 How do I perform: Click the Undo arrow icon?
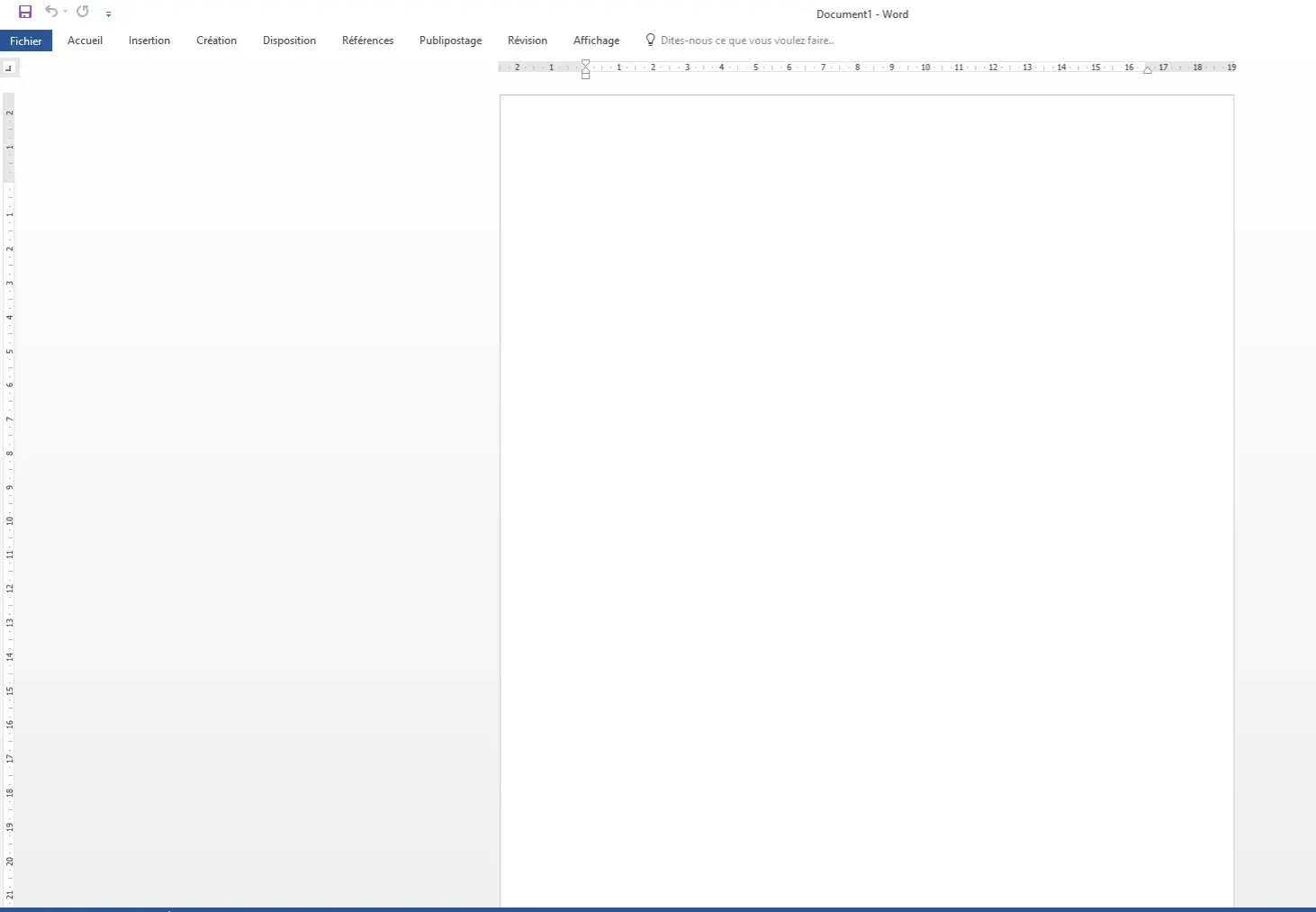[x=51, y=12]
